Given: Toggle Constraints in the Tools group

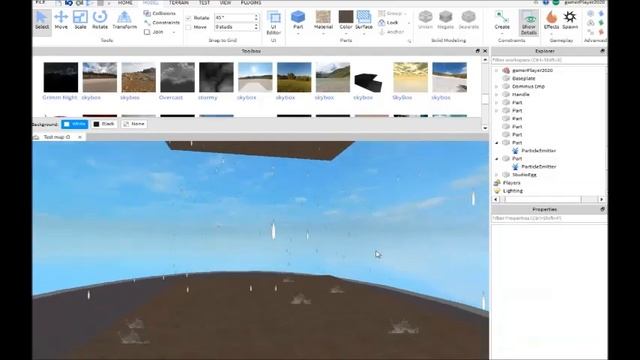Looking at the screenshot, I should pyautogui.click(x=162, y=22).
